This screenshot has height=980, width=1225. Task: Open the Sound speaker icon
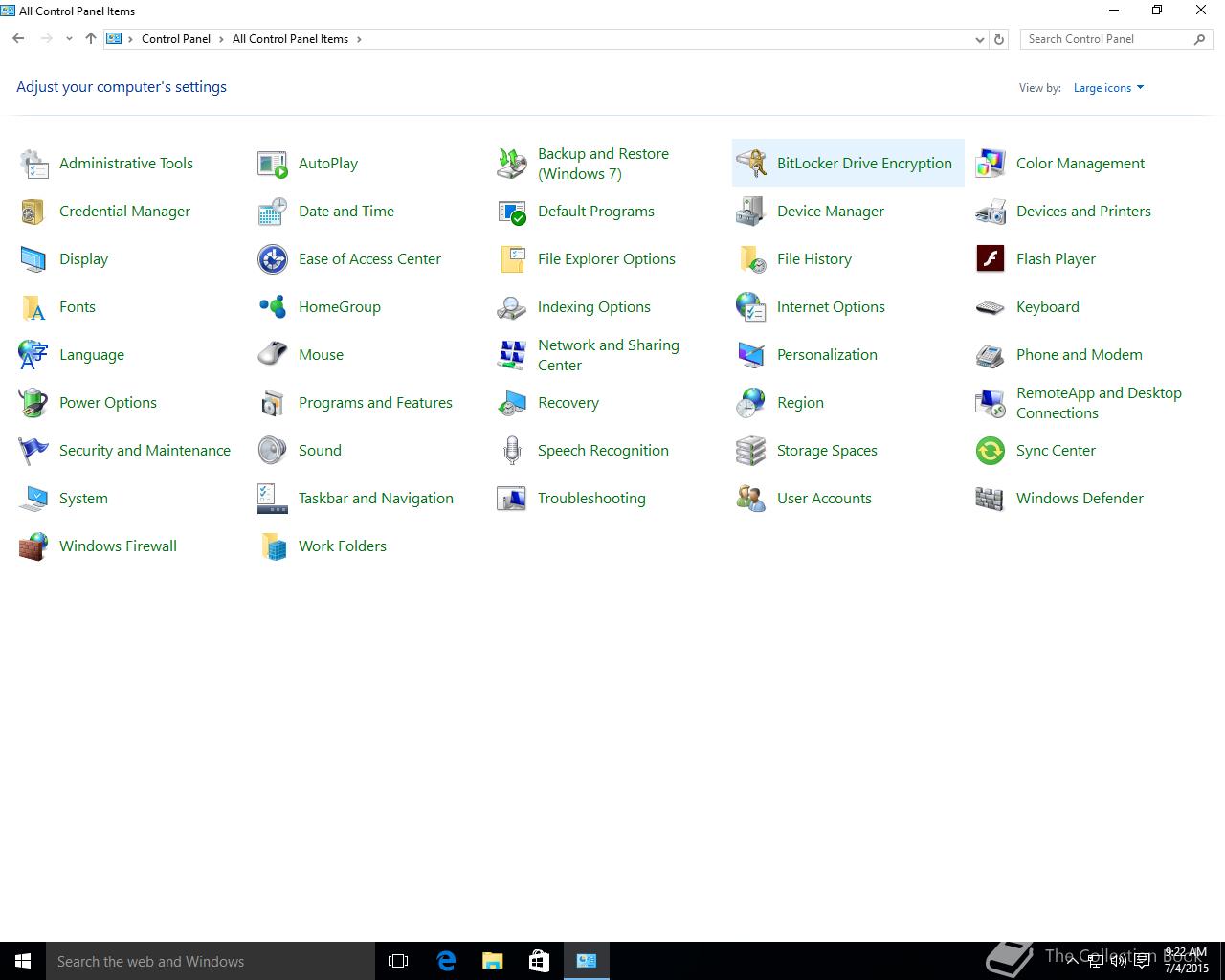point(273,451)
